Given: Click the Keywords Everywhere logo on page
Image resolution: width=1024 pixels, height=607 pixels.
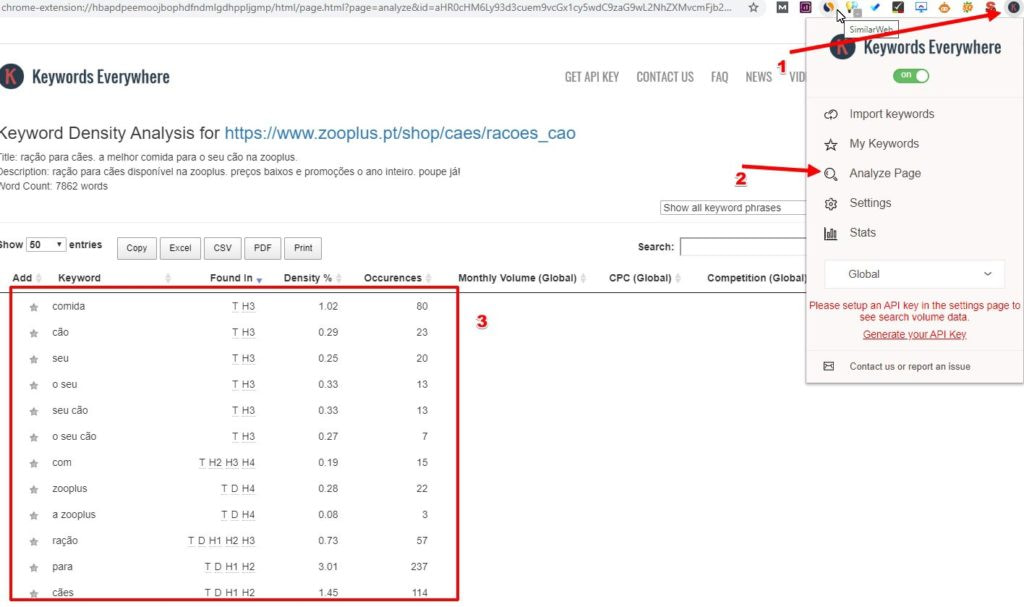Looking at the screenshot, I should click(85, 76).
